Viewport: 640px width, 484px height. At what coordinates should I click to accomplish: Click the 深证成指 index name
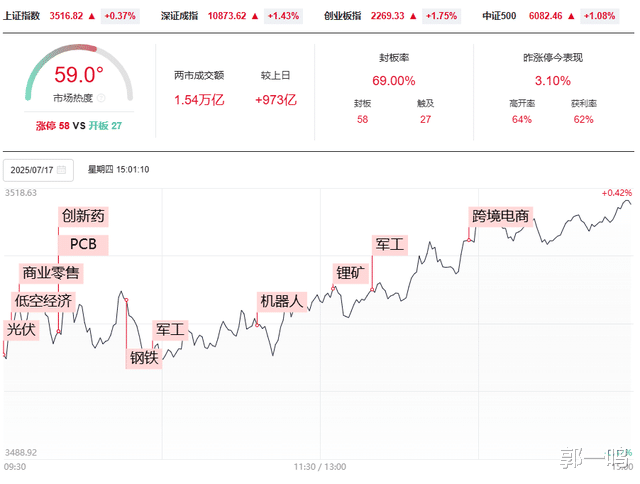point(181,17)
